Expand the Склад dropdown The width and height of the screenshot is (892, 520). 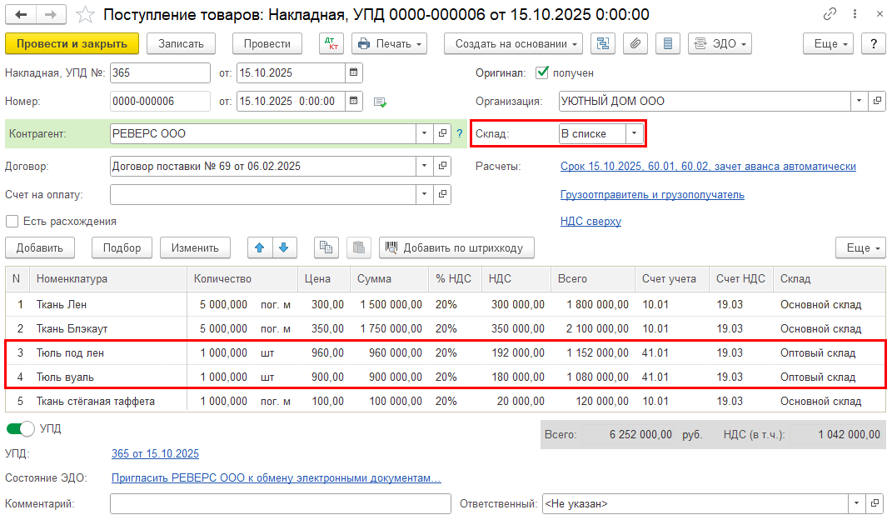click(634, 134)
